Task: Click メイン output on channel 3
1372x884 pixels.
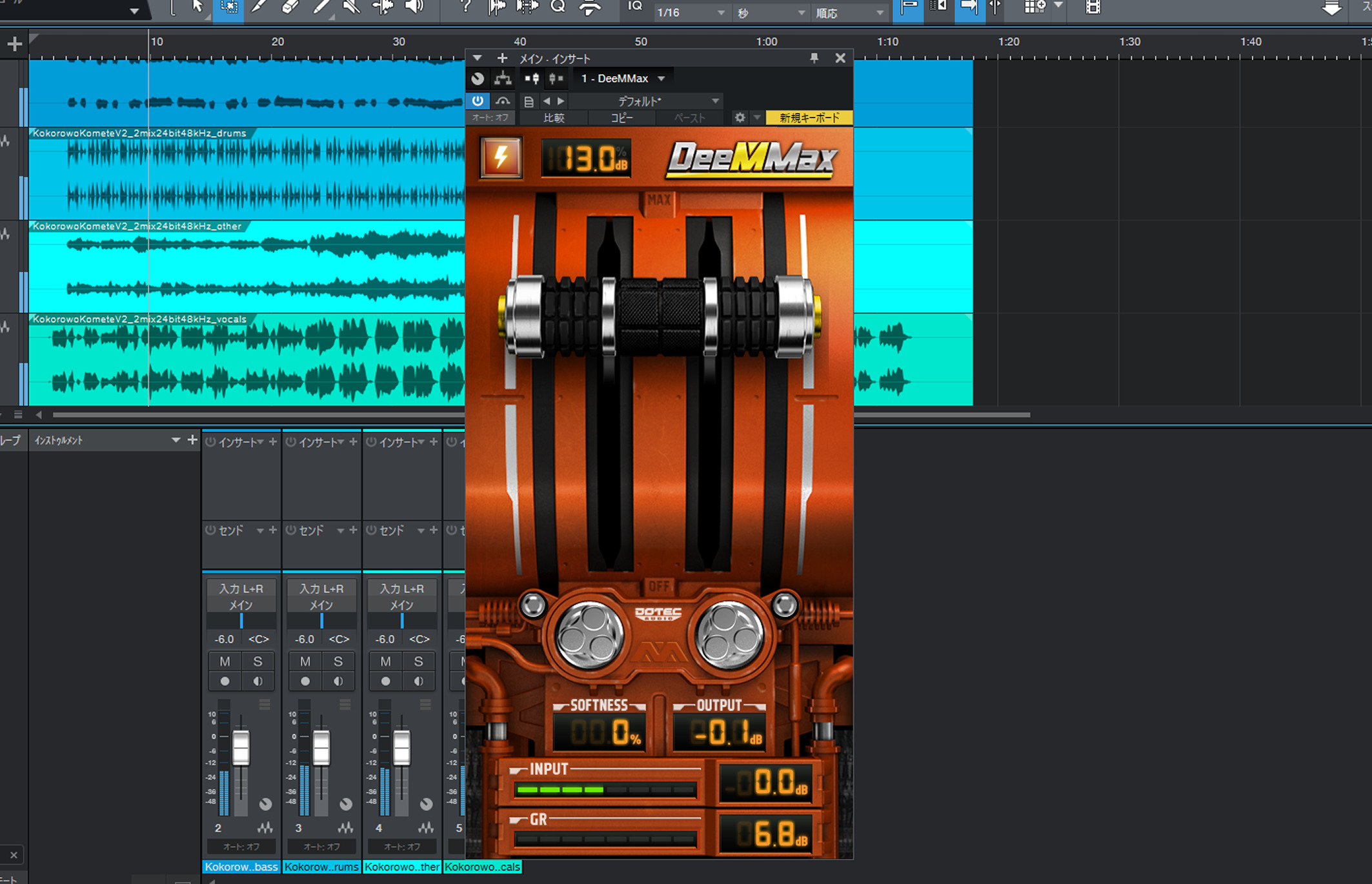Action: coord(321,605)
